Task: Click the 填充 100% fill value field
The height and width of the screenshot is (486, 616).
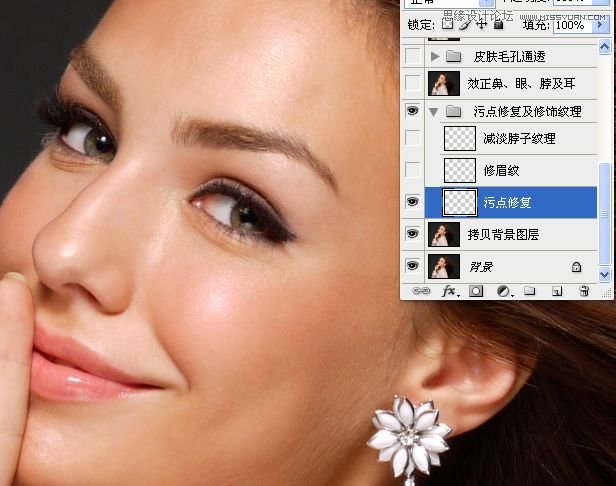Action: [574, 25]
